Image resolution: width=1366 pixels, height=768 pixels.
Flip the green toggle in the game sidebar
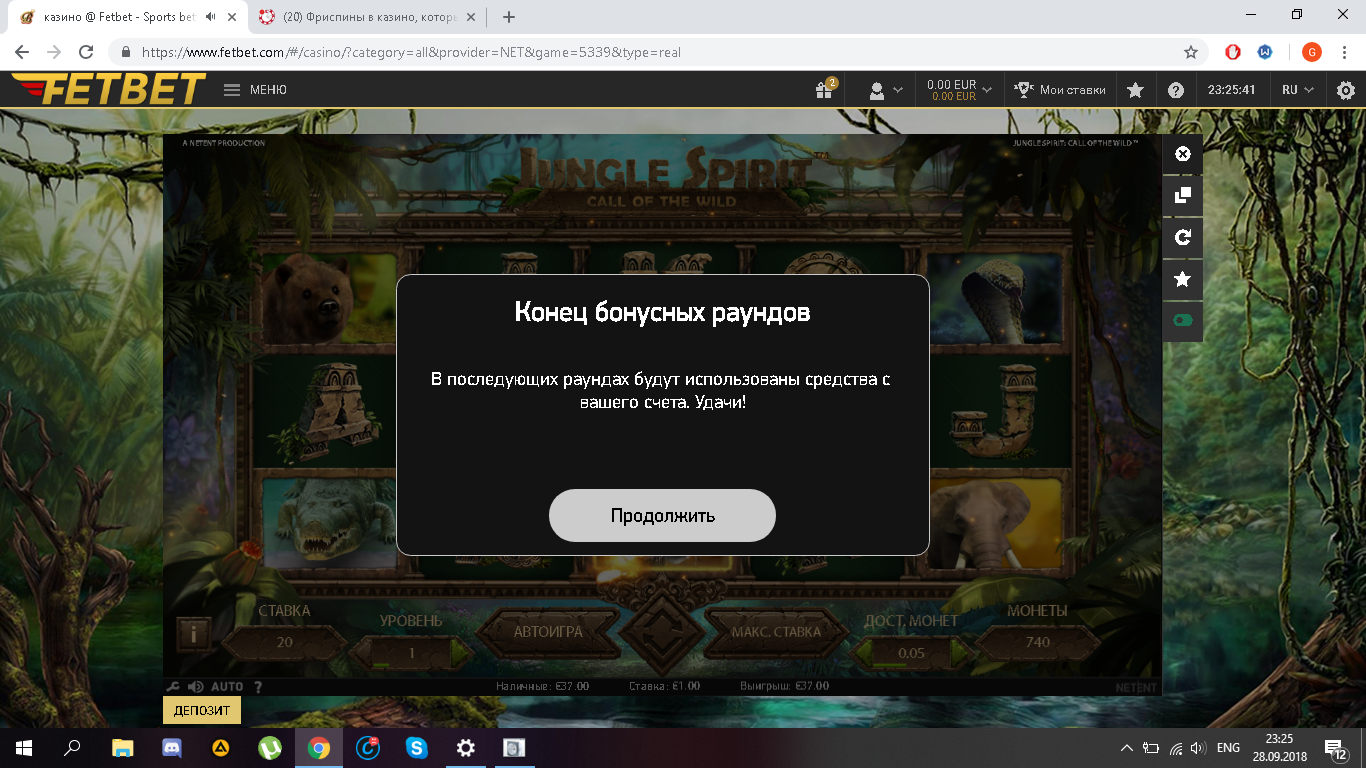coord(1181,321)
